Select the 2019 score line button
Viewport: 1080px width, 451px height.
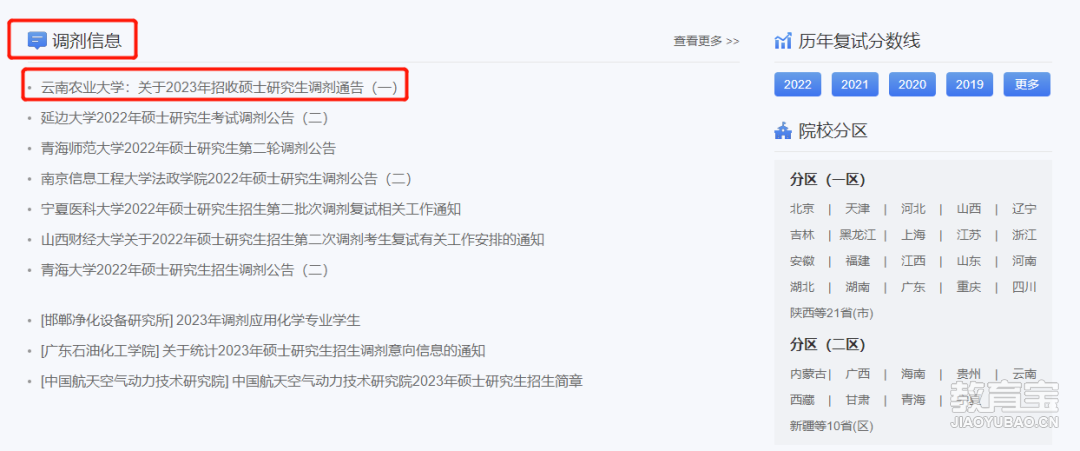[x=969, y=85]
